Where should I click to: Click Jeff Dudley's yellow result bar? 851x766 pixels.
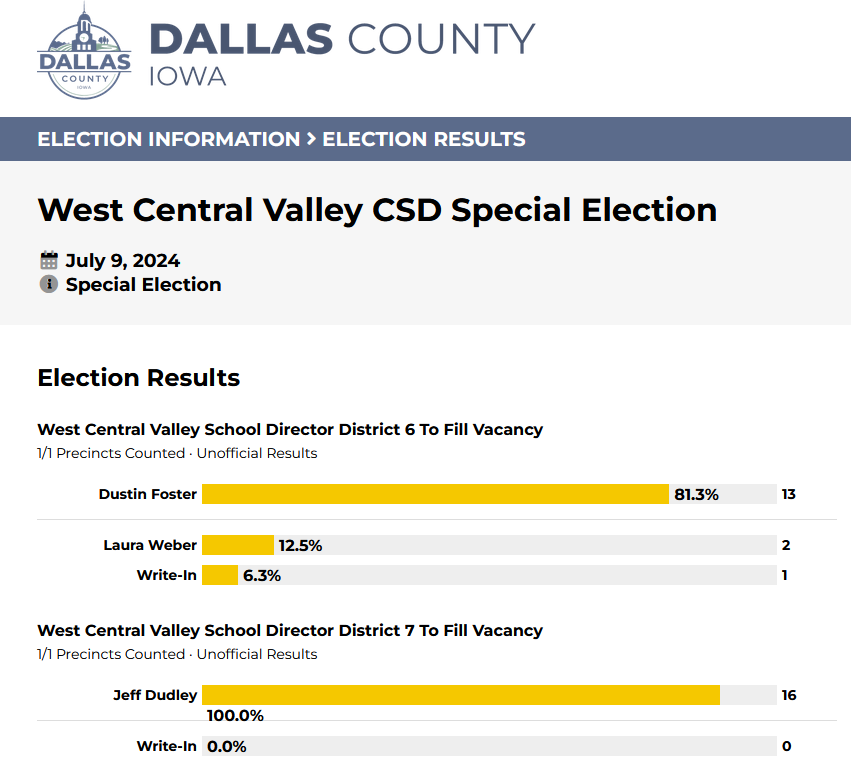pyautogui.click(x=461, y=695)
